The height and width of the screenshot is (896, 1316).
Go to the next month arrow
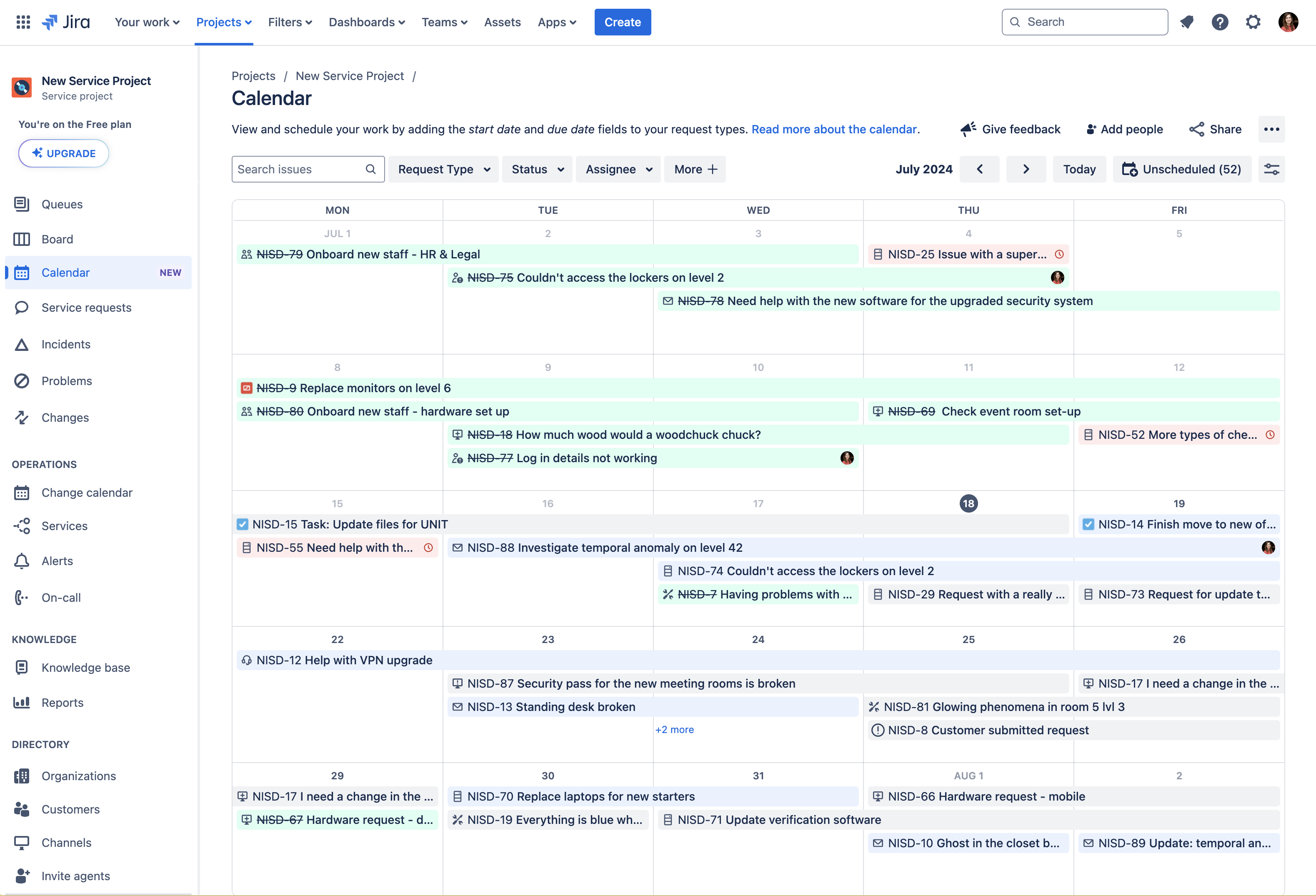click(x=1026, y=169)
